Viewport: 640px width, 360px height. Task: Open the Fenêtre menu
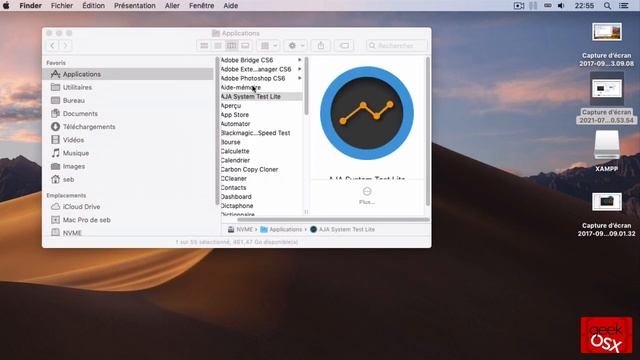point(202,6)
